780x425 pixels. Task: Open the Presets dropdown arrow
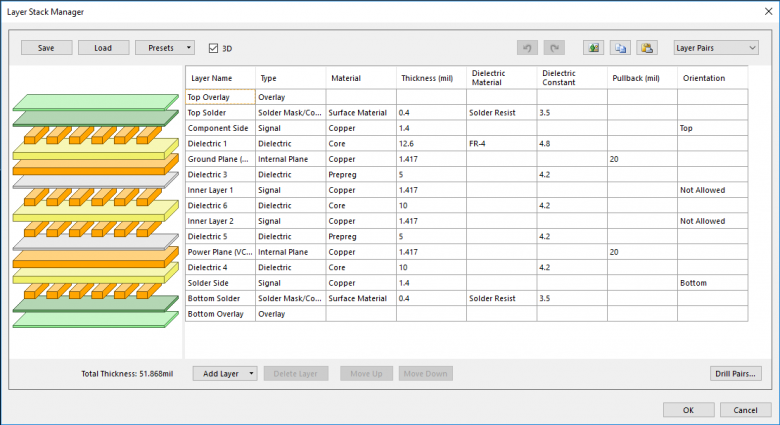(x=189, y=48)
